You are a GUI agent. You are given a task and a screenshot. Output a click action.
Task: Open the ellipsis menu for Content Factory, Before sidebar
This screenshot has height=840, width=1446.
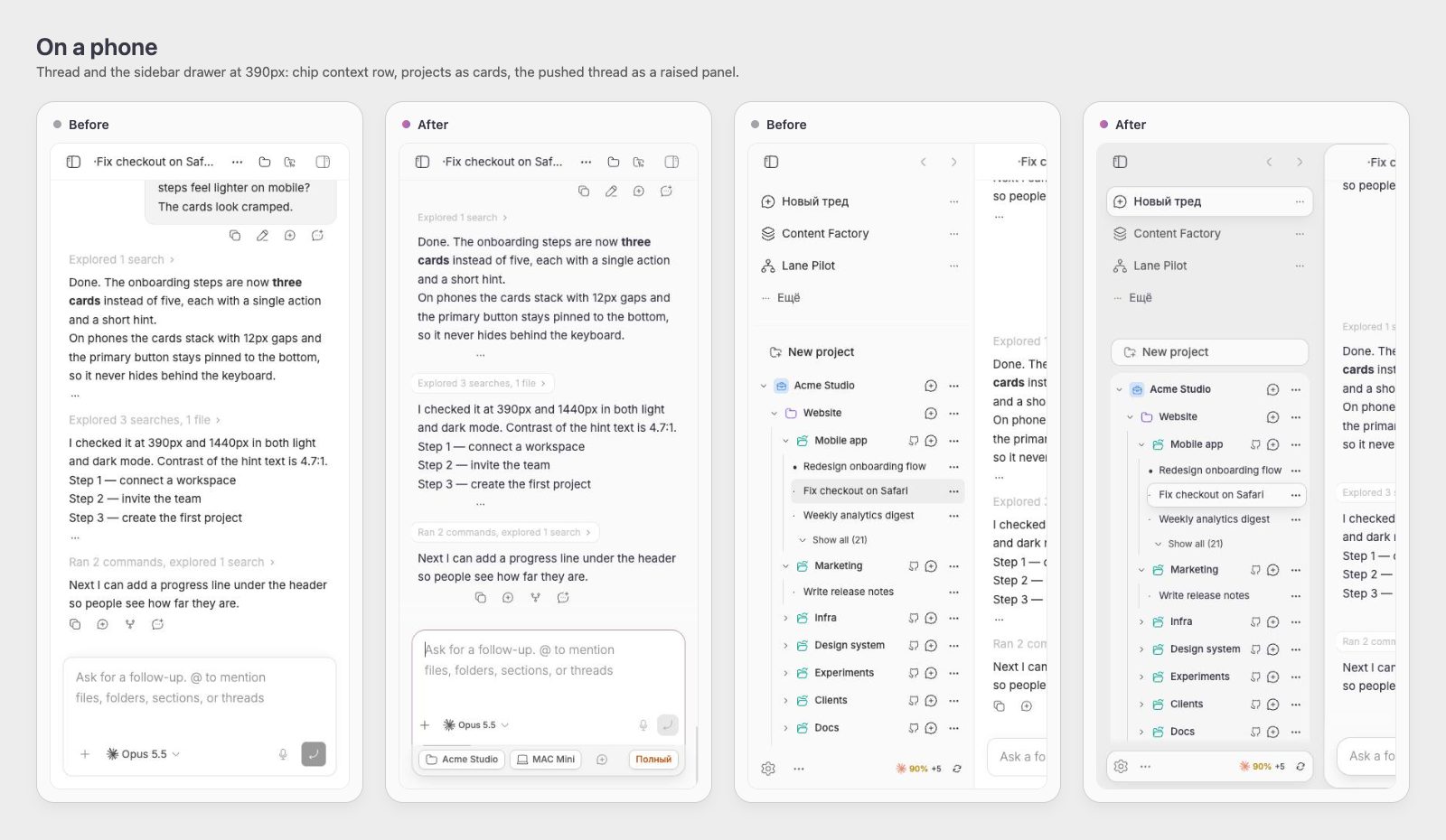coord(953,234)
